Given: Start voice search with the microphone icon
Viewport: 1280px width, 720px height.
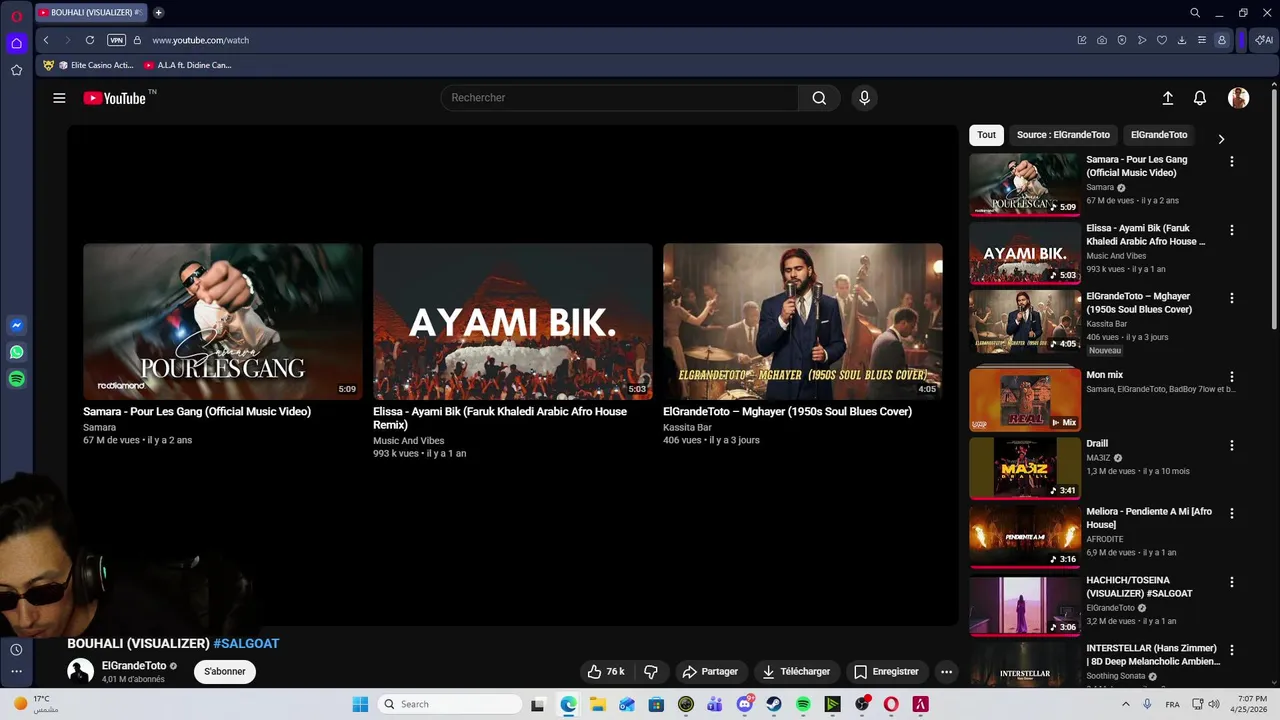Looking at the screenshot, I should click(865, 98).
